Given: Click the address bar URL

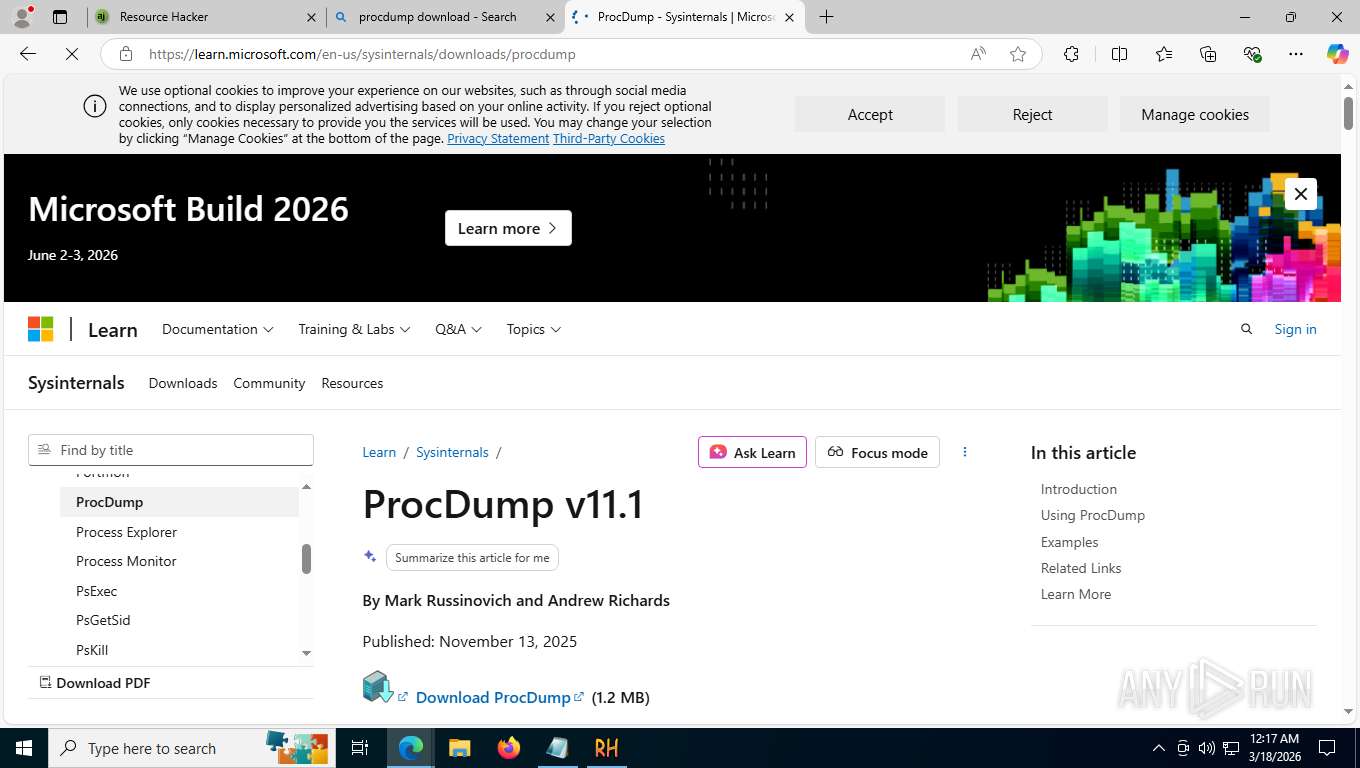Looking at the screenshot, I should (362, 54).
